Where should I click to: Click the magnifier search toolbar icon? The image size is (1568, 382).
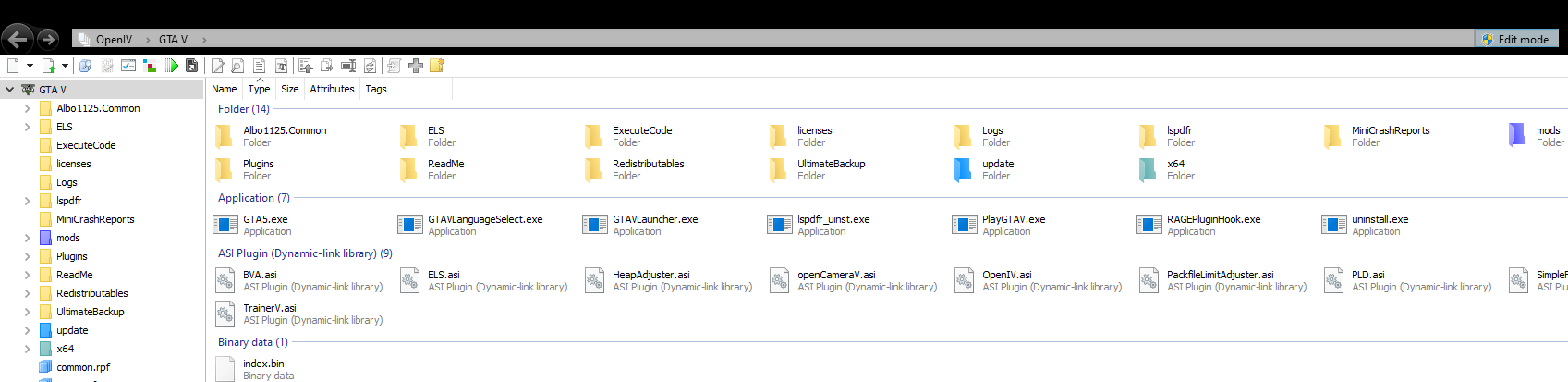click(237, 66)
